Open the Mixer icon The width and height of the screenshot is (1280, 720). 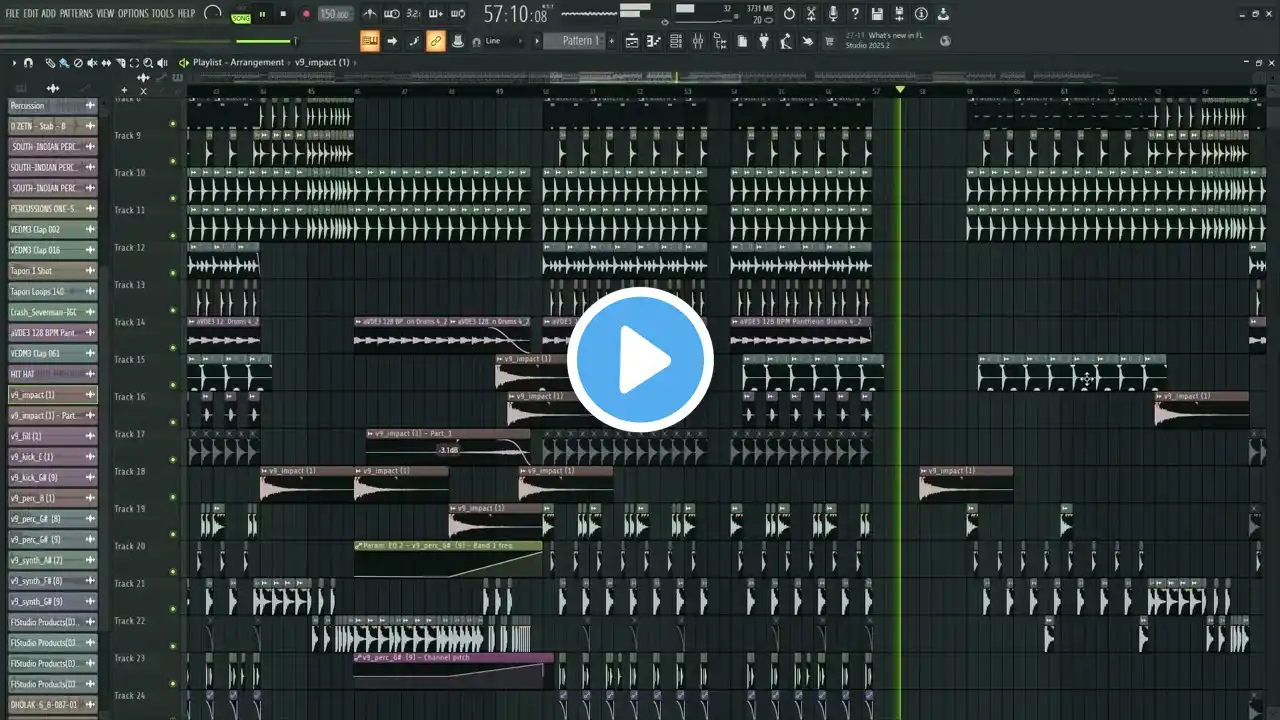coord(698,41)
